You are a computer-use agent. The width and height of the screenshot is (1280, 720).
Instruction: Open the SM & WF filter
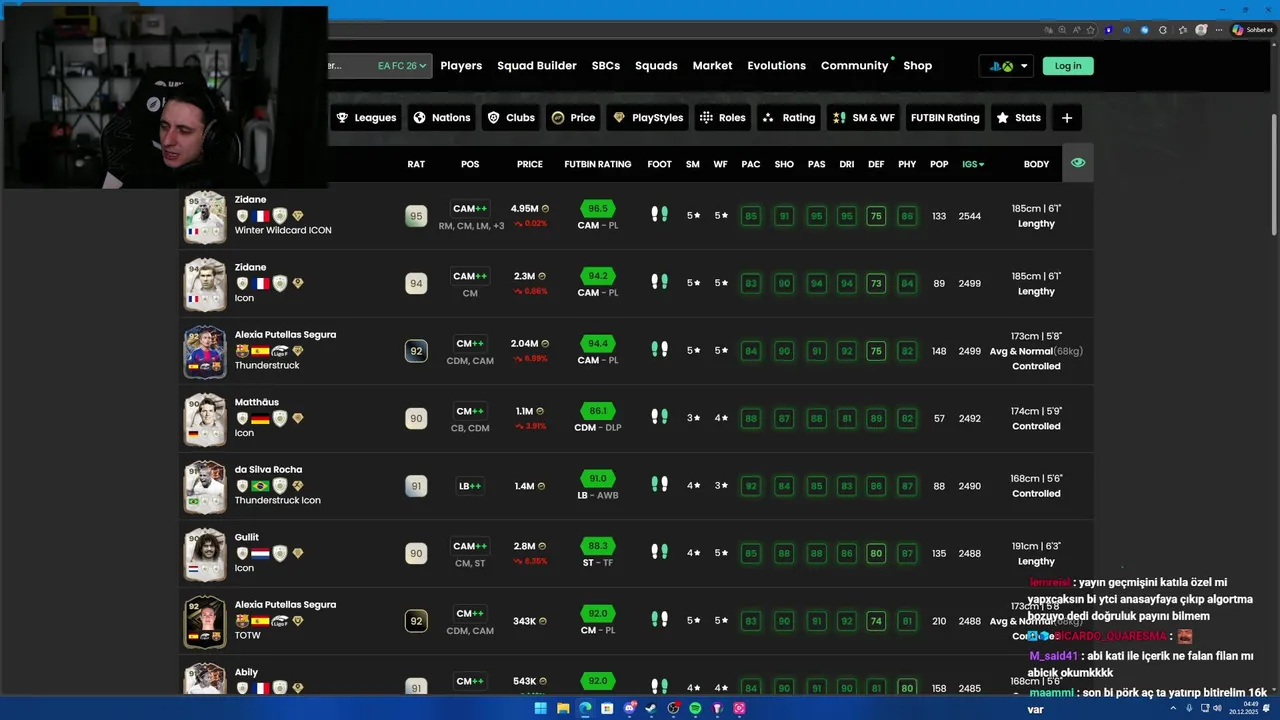[x=864, y=117]
